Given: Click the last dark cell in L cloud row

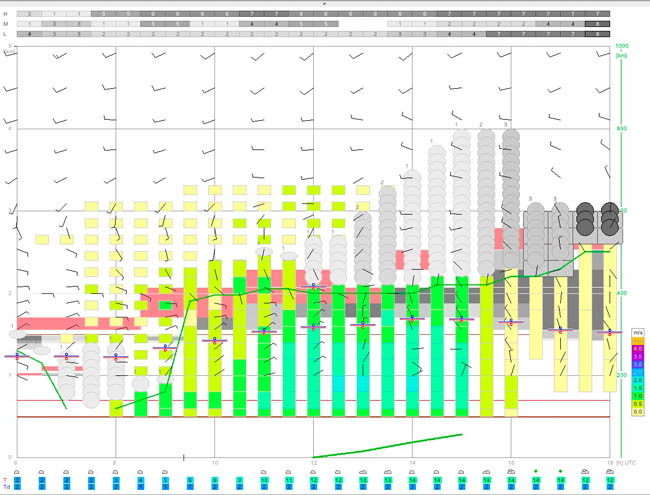Looking at the screenshot, I should click(597, 34).
